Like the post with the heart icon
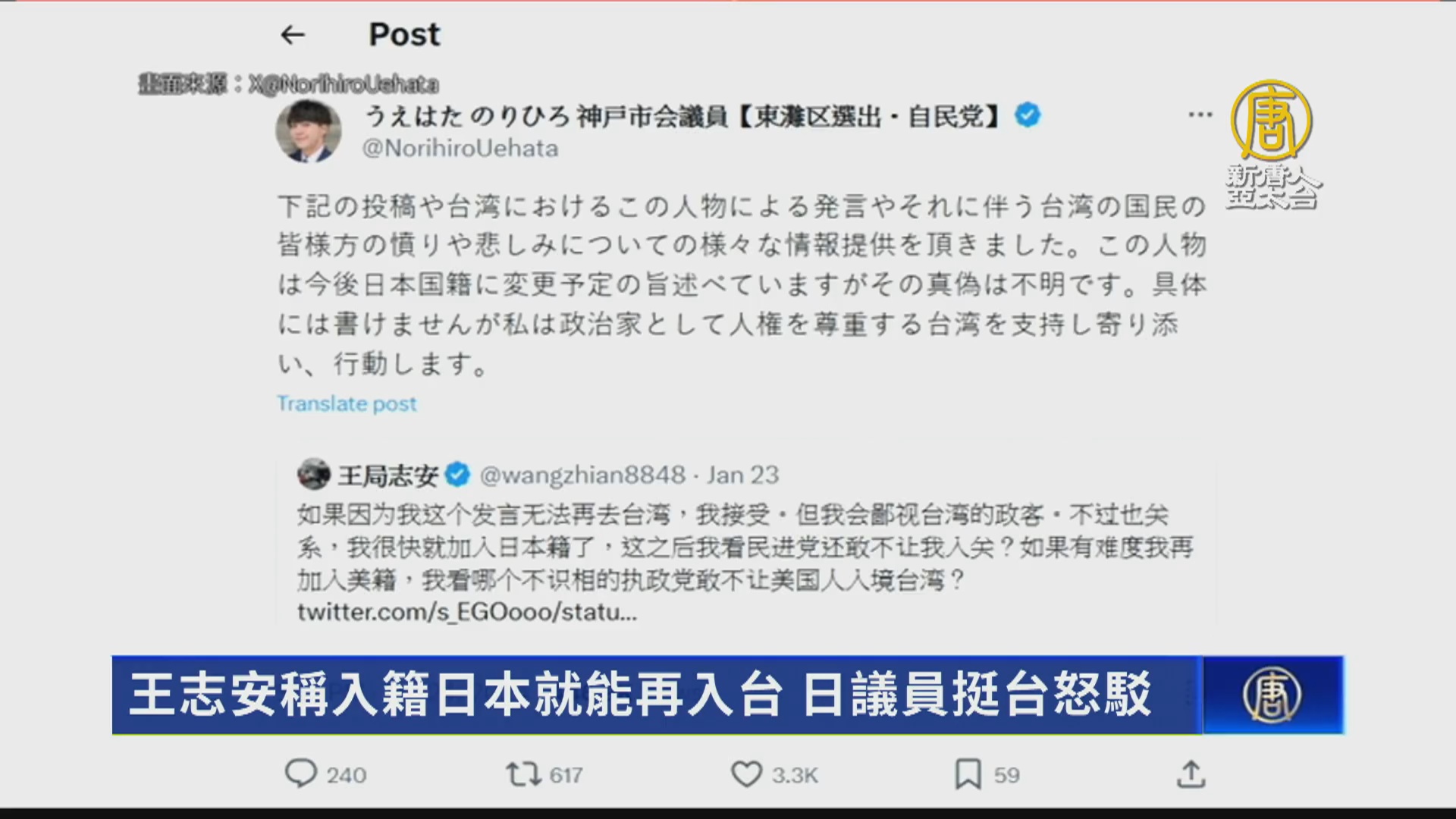This screenshot has width=1456, height=819. click(746, 774)
